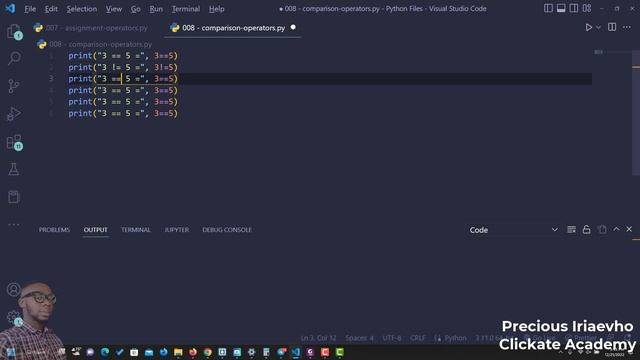Screen dimensions: 640x360
Task: Click line 6 print statement
Action: point(123,113)
